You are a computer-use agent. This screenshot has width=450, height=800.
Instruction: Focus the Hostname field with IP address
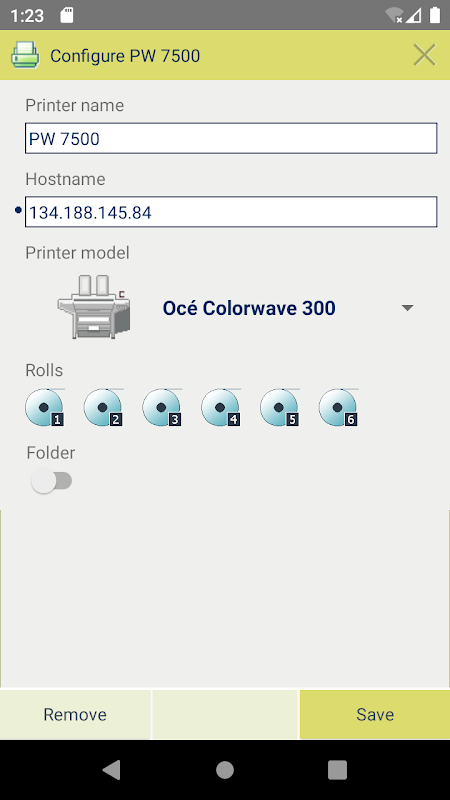[231, 212]
